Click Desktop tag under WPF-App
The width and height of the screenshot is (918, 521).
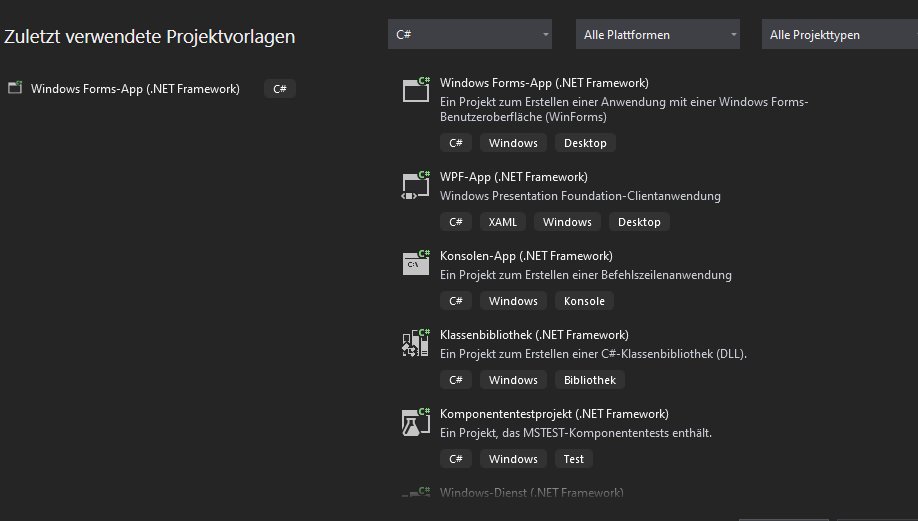point(639,222)
